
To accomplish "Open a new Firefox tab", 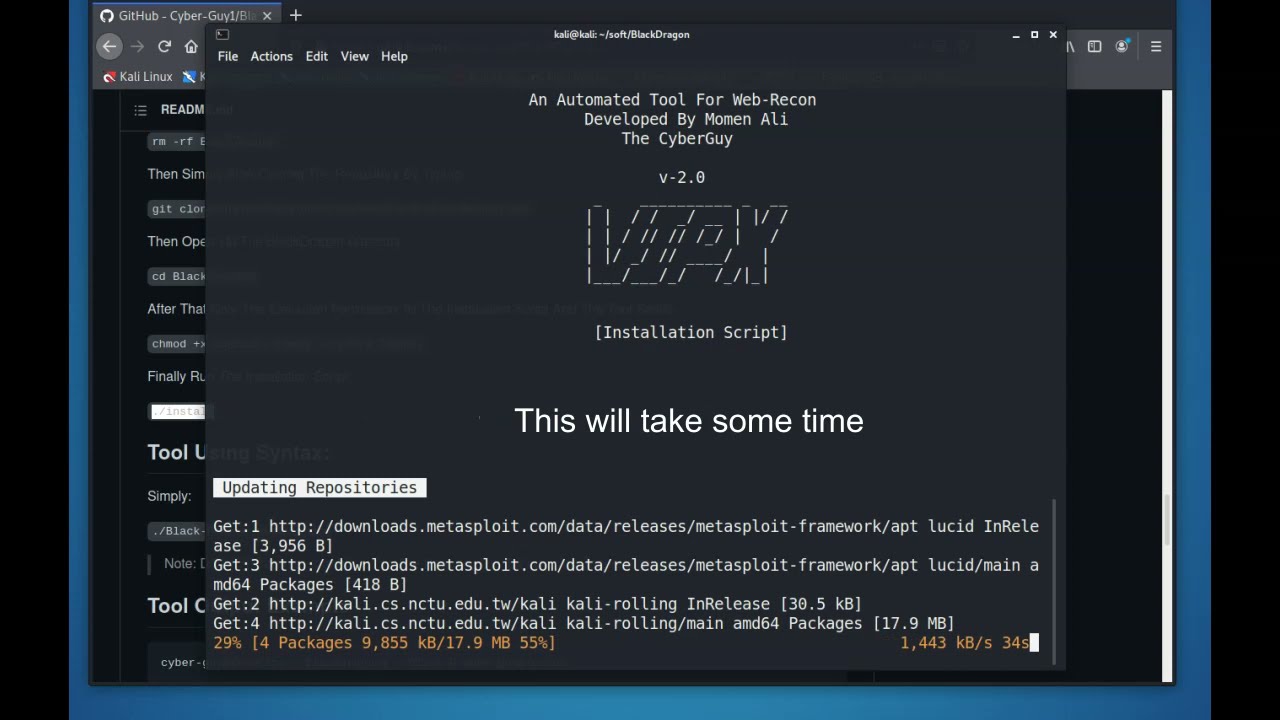I will [295, 16].
